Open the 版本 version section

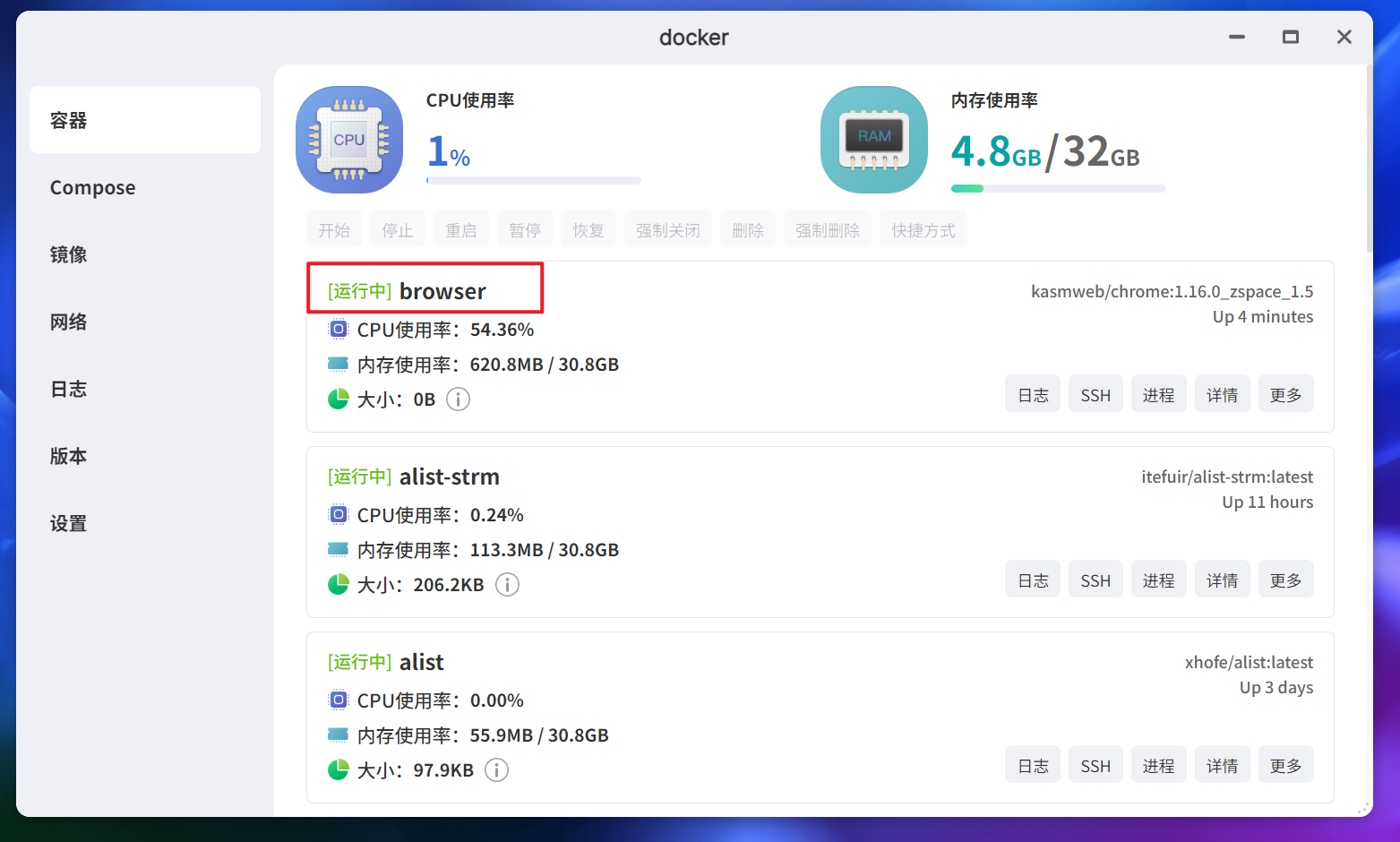(x=145, y=456)
